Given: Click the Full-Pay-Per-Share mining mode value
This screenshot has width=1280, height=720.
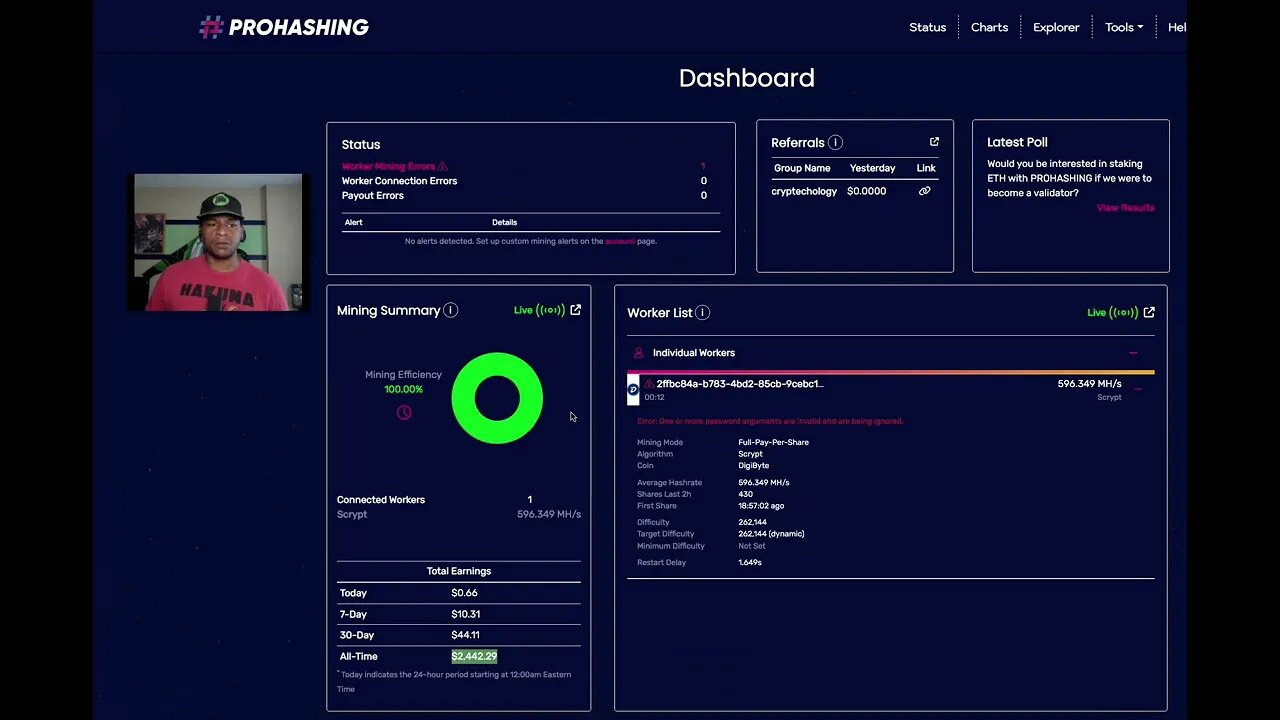Looking at the screenshot, I should [773, 442].
